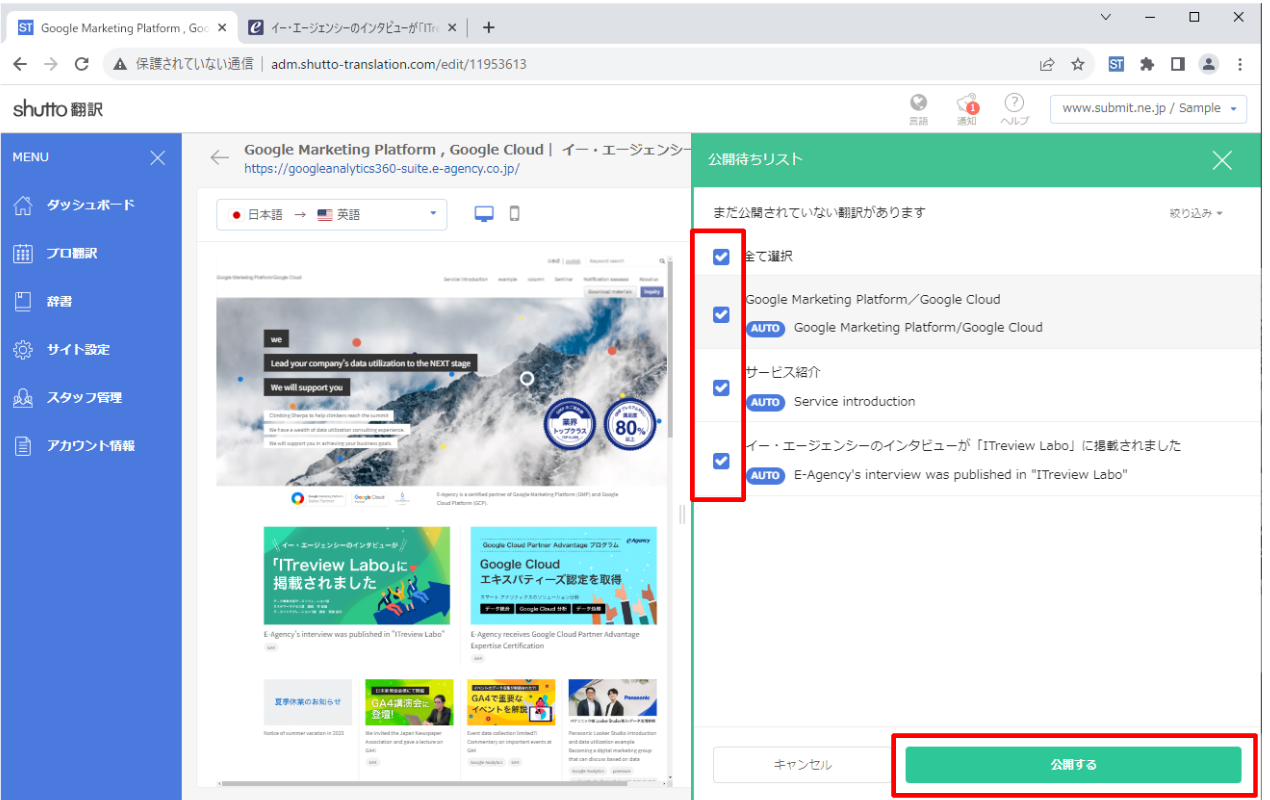Open the Chrome three-dot menu
Image resolution: width=1270 pixels, height=800 pixels.
[1240, 64]
